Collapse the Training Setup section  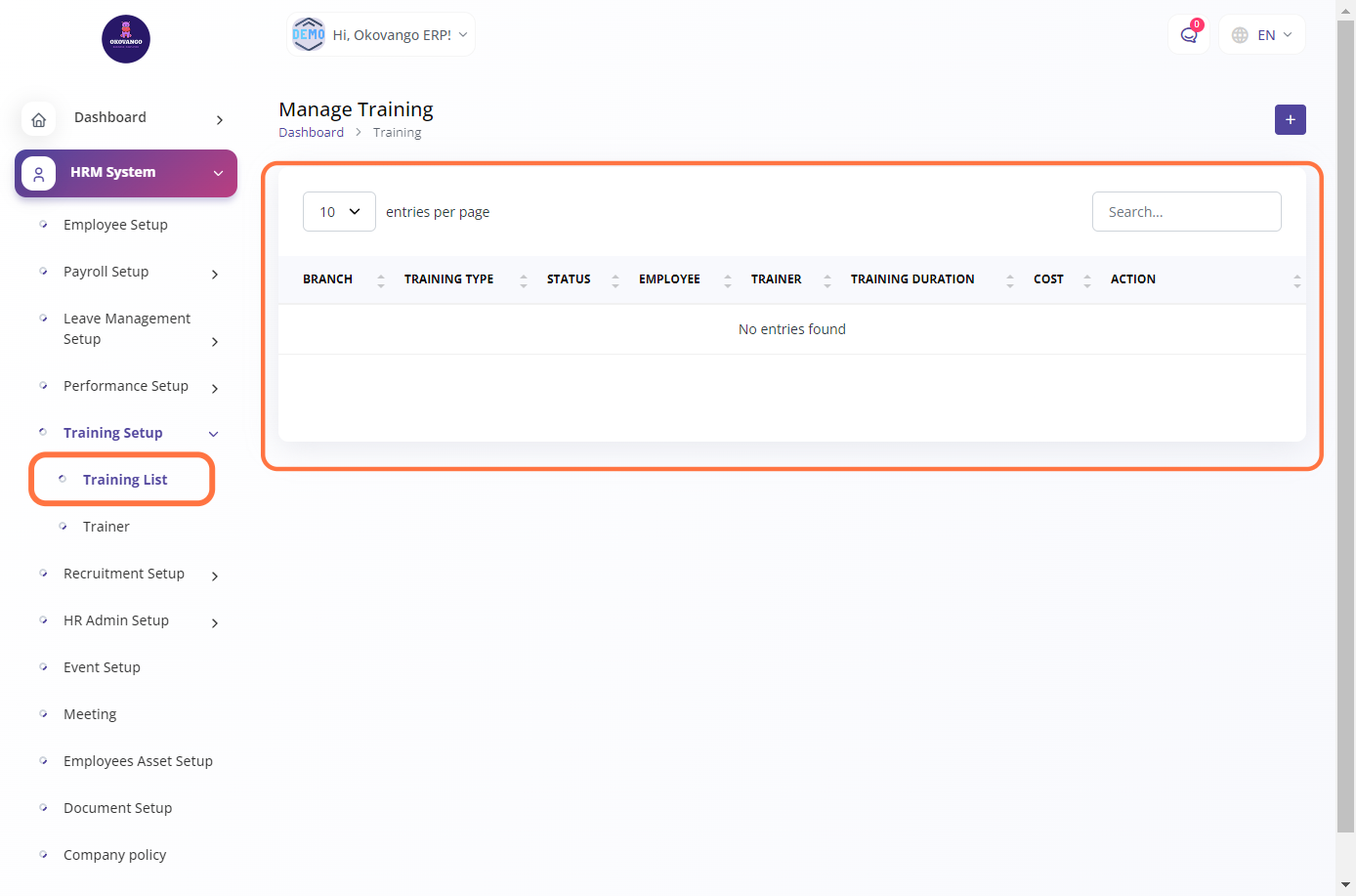pos(213,434)
